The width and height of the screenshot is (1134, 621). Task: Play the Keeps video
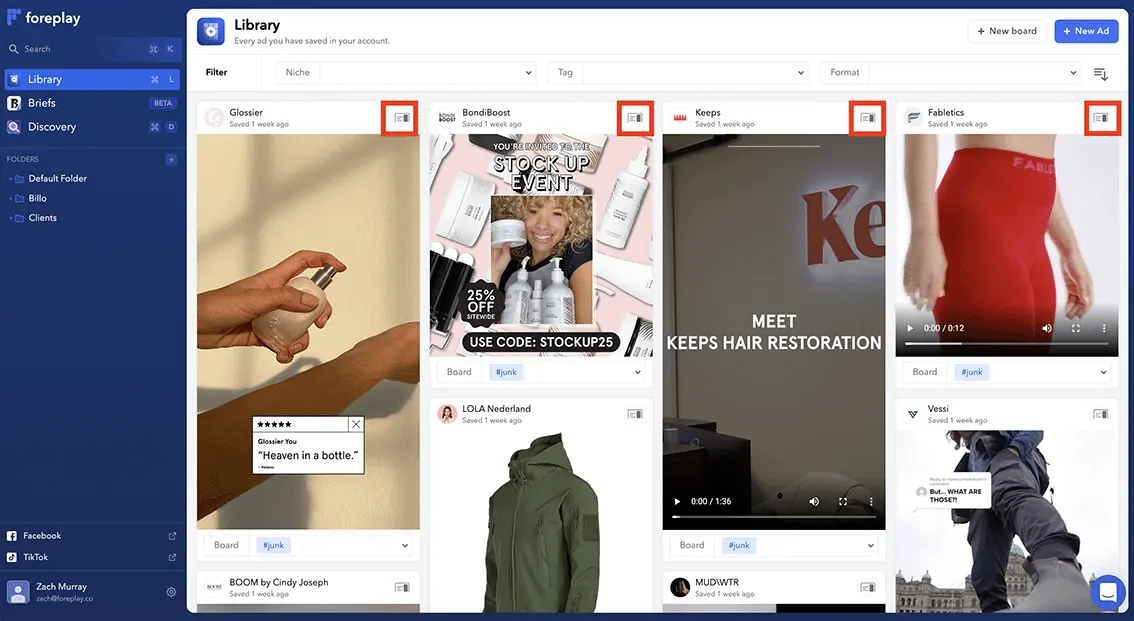[677, 502]
